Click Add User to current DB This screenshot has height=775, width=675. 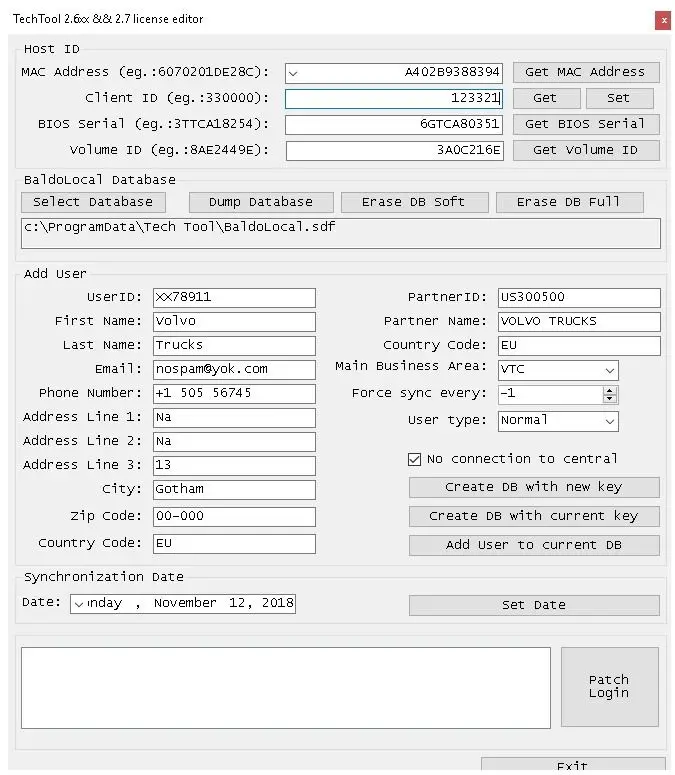pyautogui.click(x=534, y=545)
